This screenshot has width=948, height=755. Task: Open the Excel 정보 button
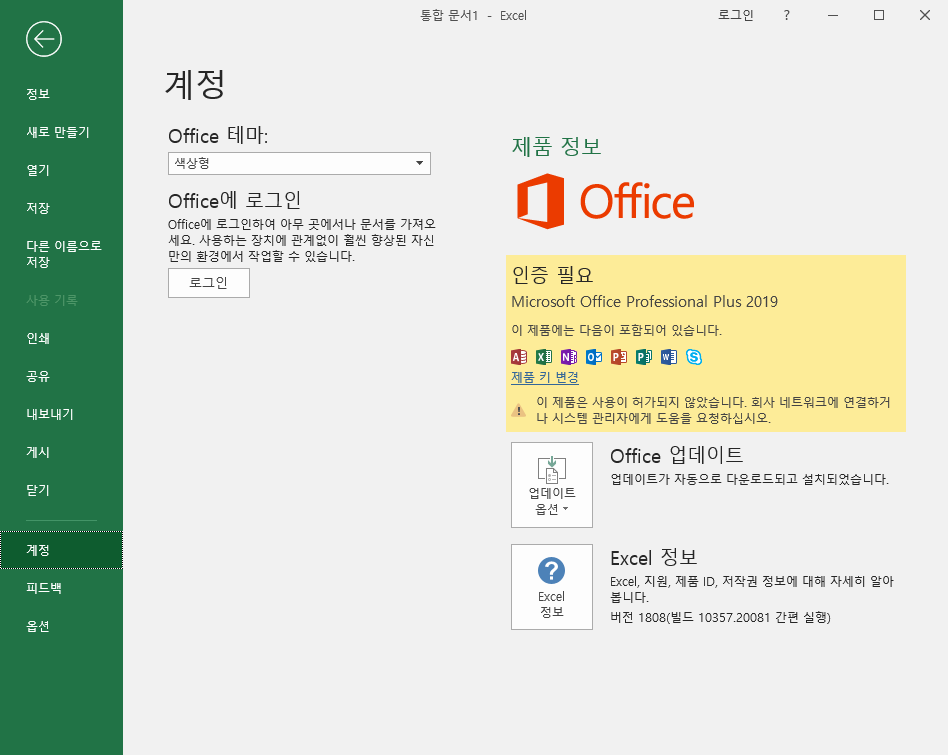tap(551, 587)
